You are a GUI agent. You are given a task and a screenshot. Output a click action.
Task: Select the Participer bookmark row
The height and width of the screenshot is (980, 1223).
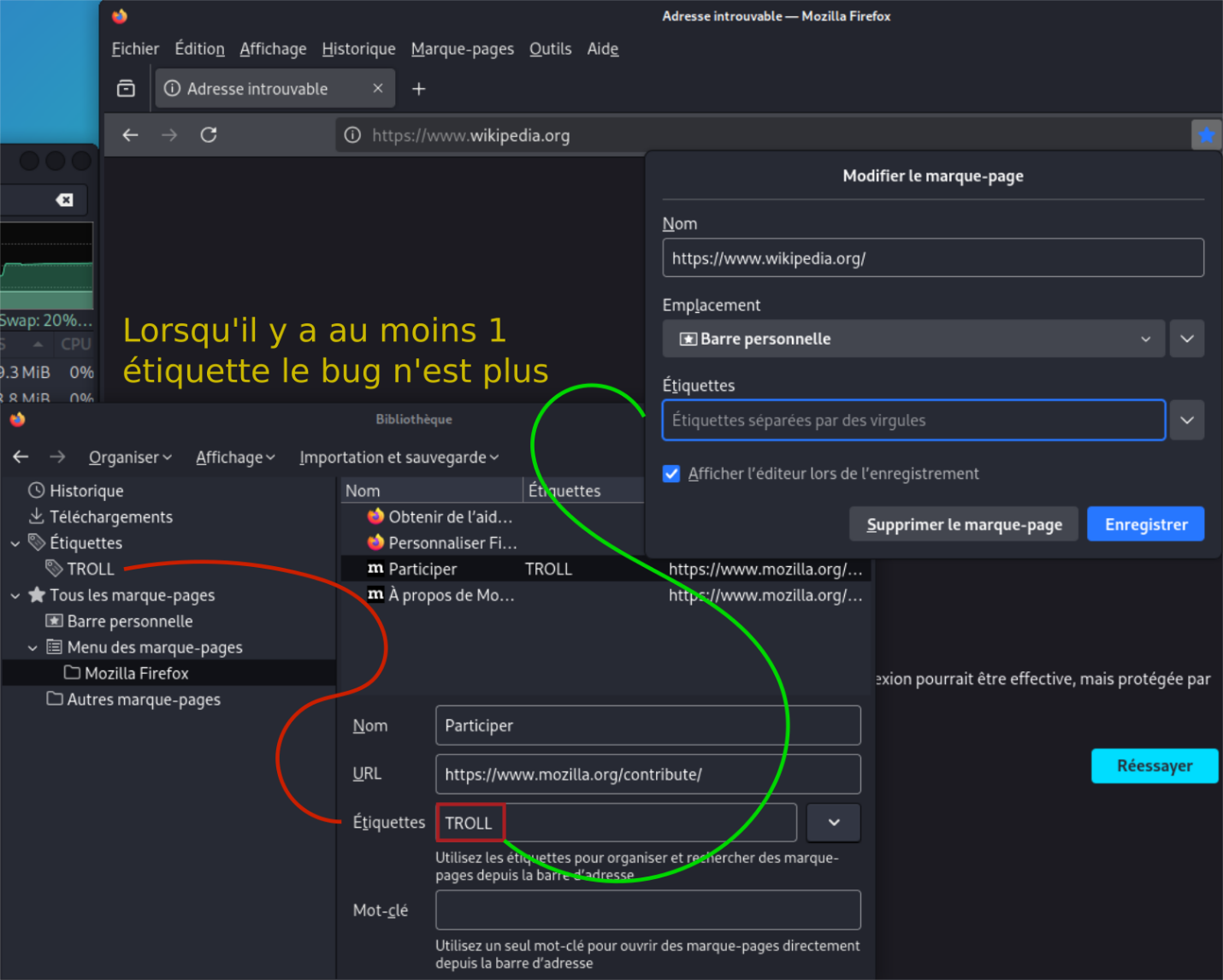tap(606, 569)
